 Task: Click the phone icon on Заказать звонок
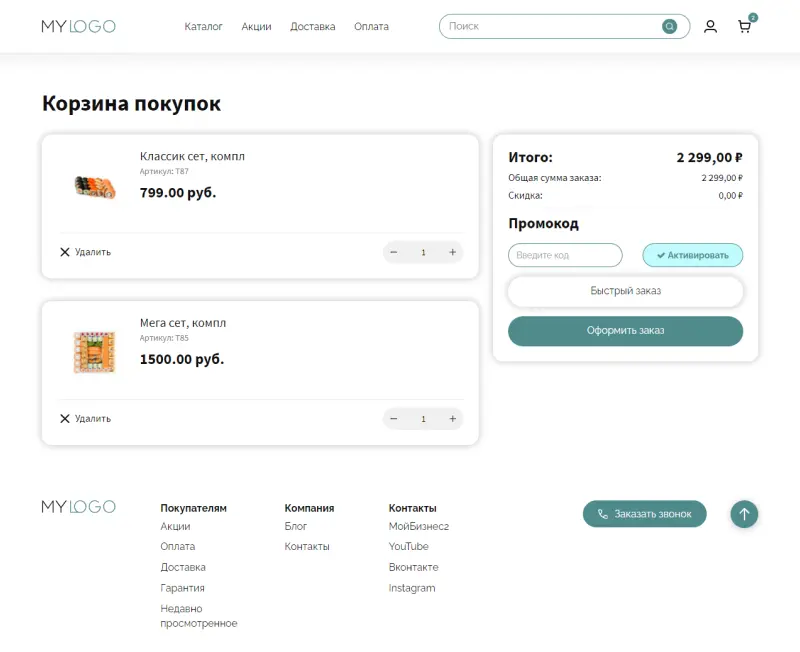click(601, 513)
